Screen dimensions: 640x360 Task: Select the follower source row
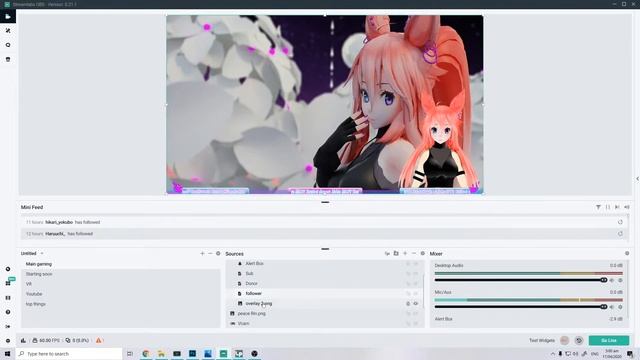[x=324, y=293]
